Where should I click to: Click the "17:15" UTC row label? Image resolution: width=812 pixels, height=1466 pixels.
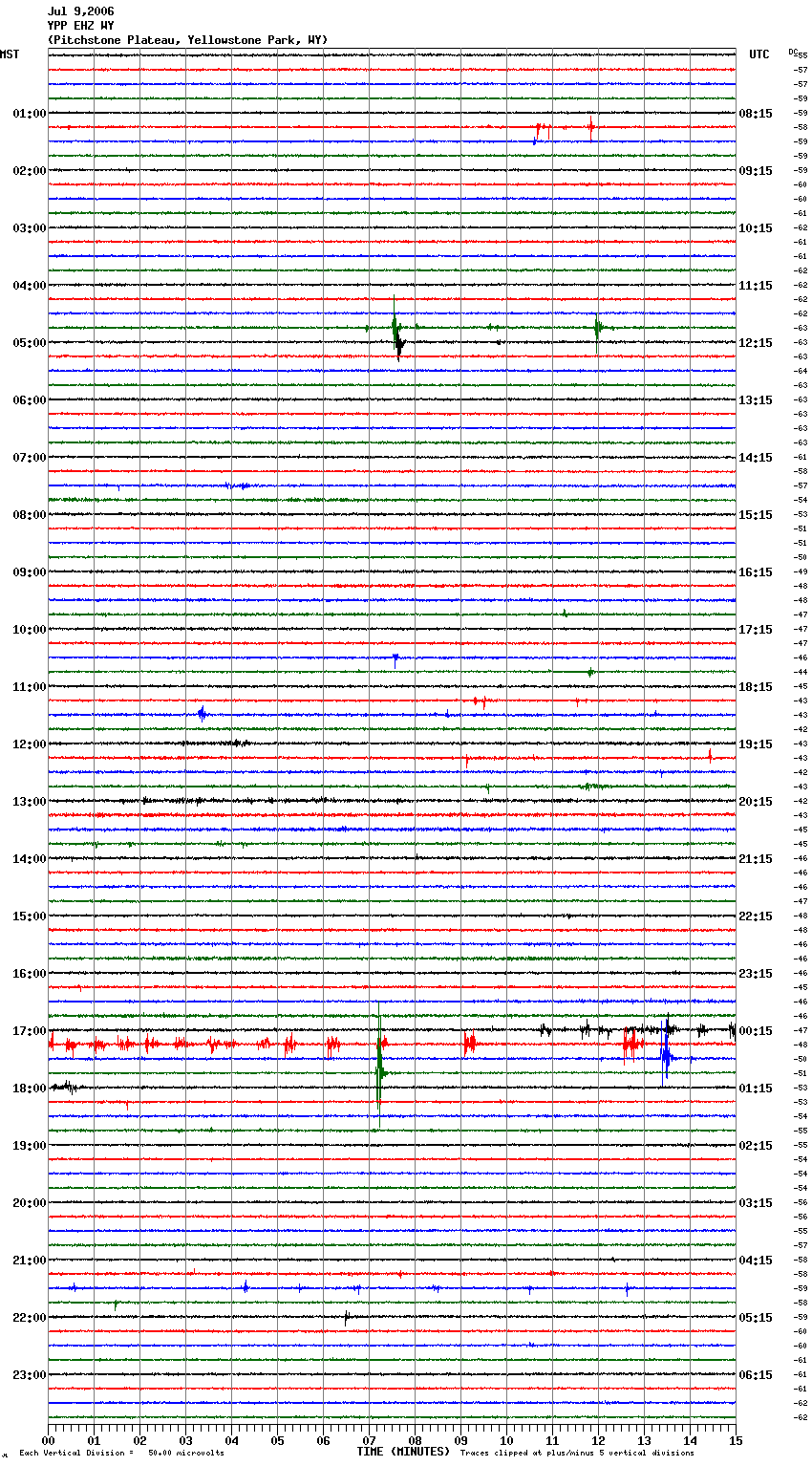pos(756,630)
